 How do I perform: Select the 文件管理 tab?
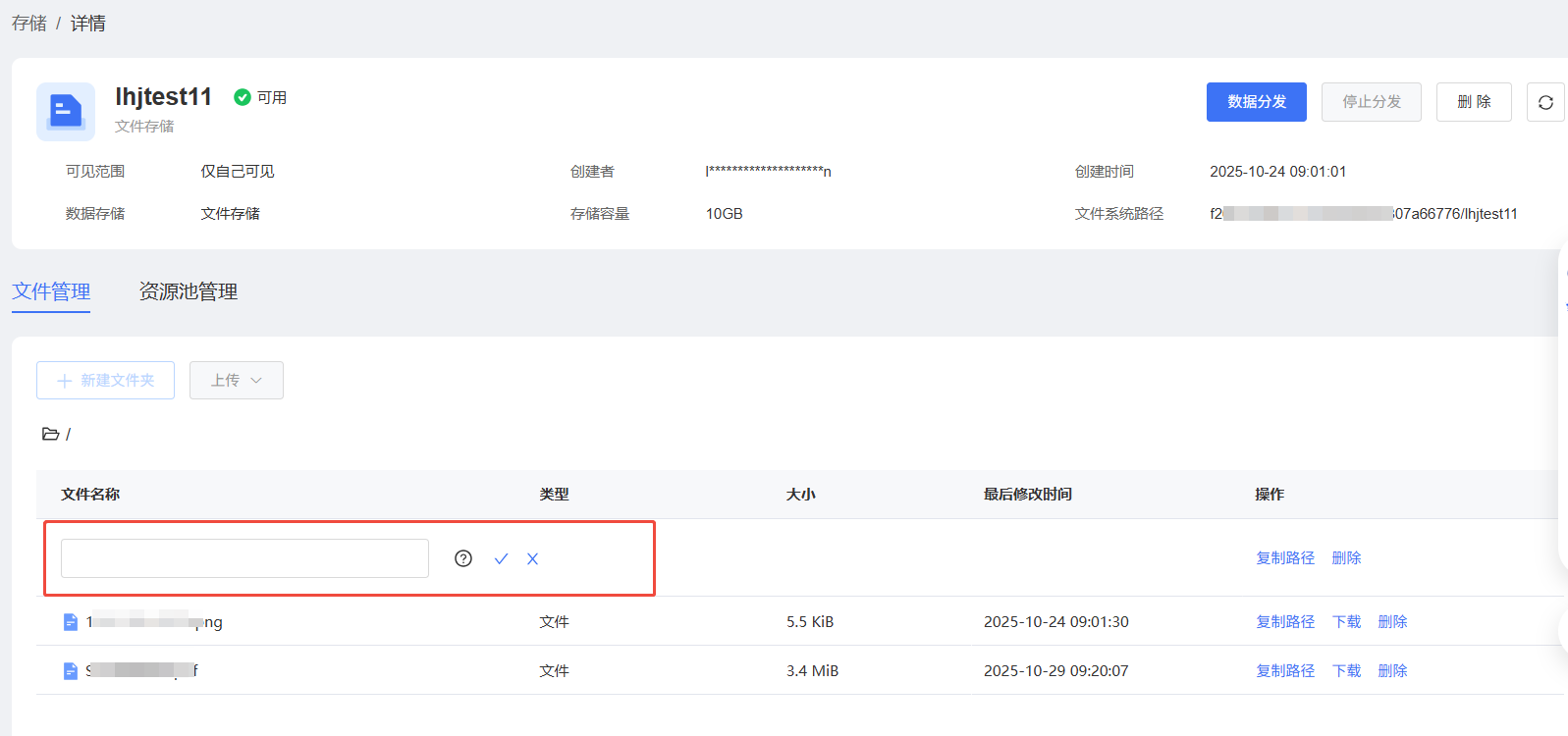point(51,291)
